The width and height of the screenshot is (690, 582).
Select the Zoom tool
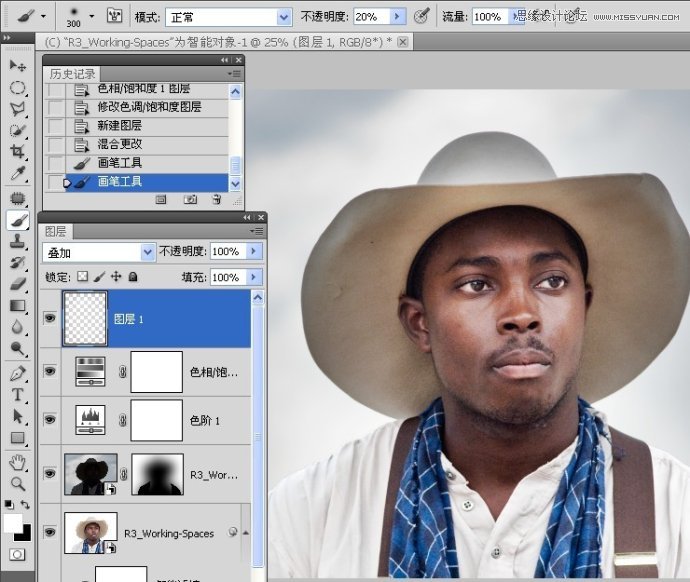click(18, 484)
